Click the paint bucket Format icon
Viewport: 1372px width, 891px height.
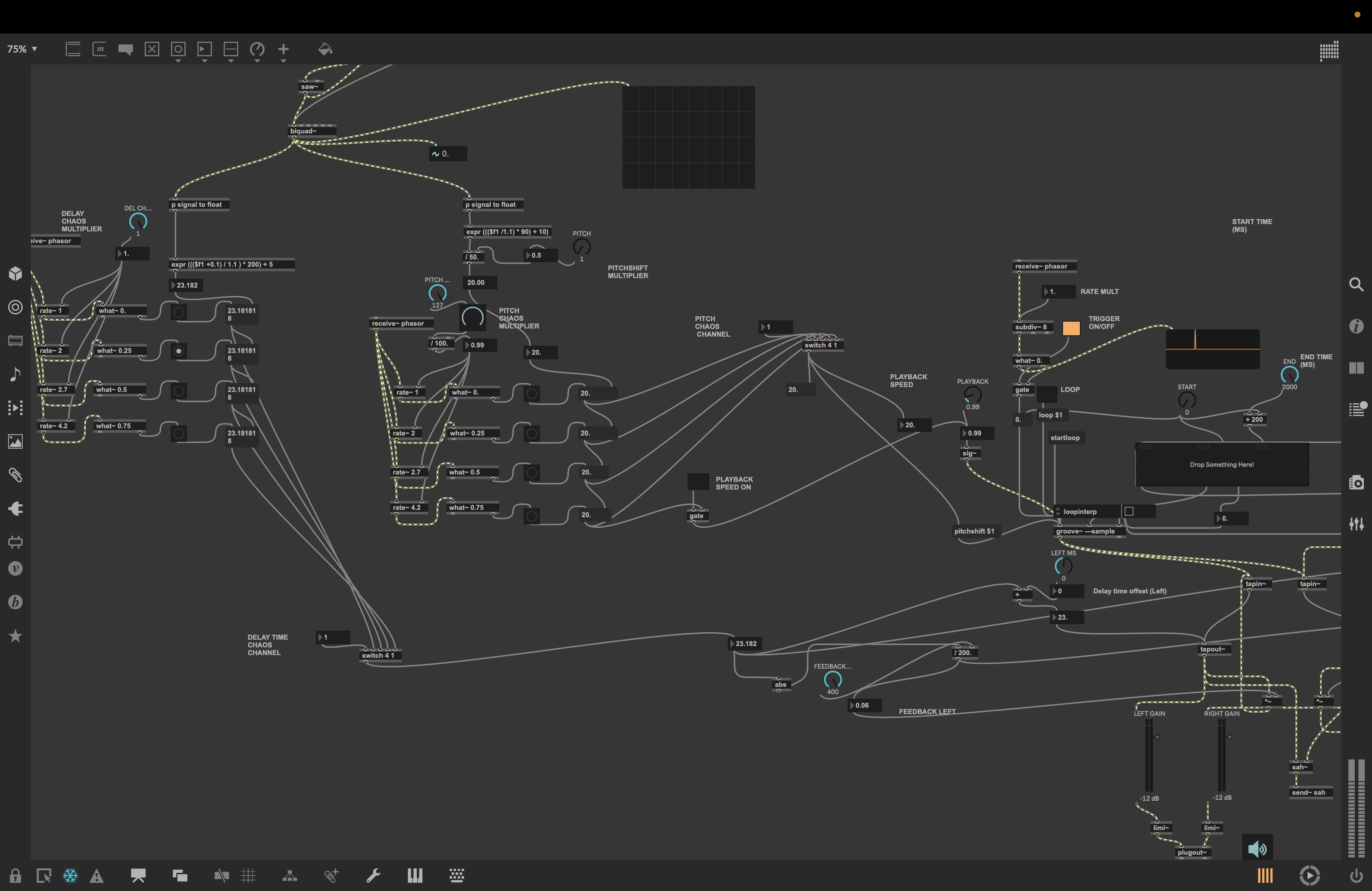pos(325,49)
